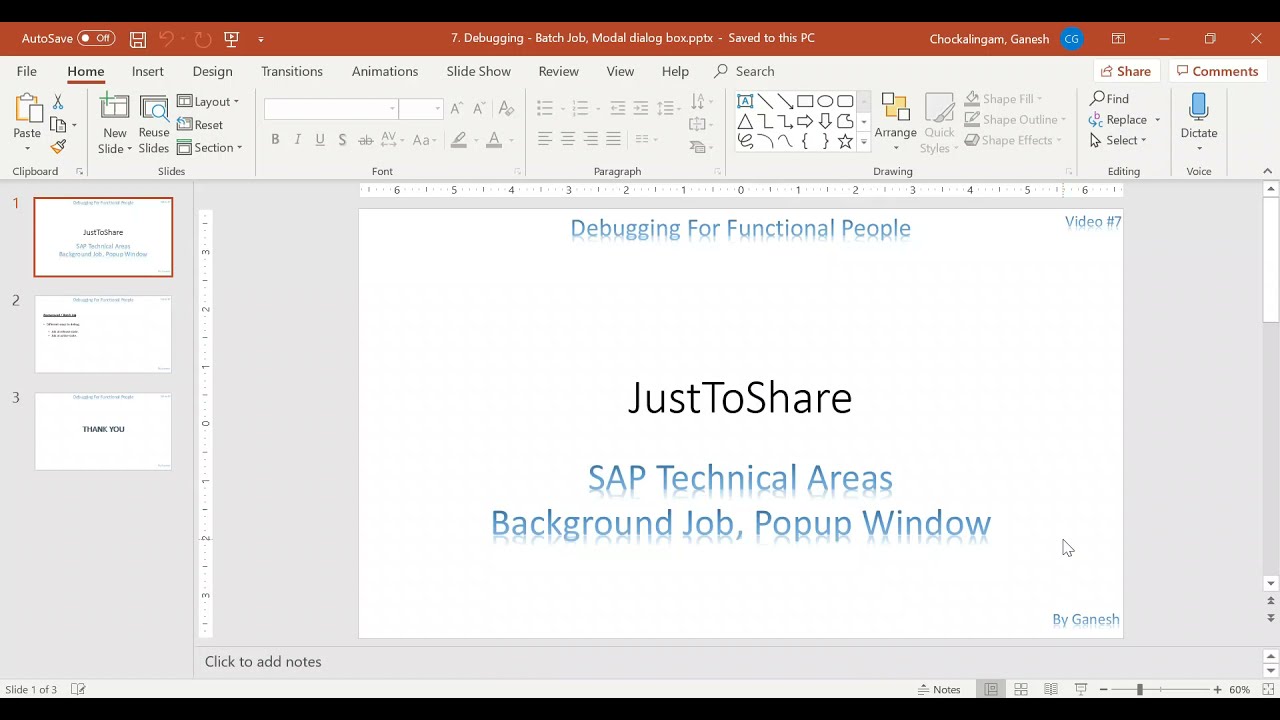Decrease font size
This screenshot has width=1280, height=720.
[480, 108]
